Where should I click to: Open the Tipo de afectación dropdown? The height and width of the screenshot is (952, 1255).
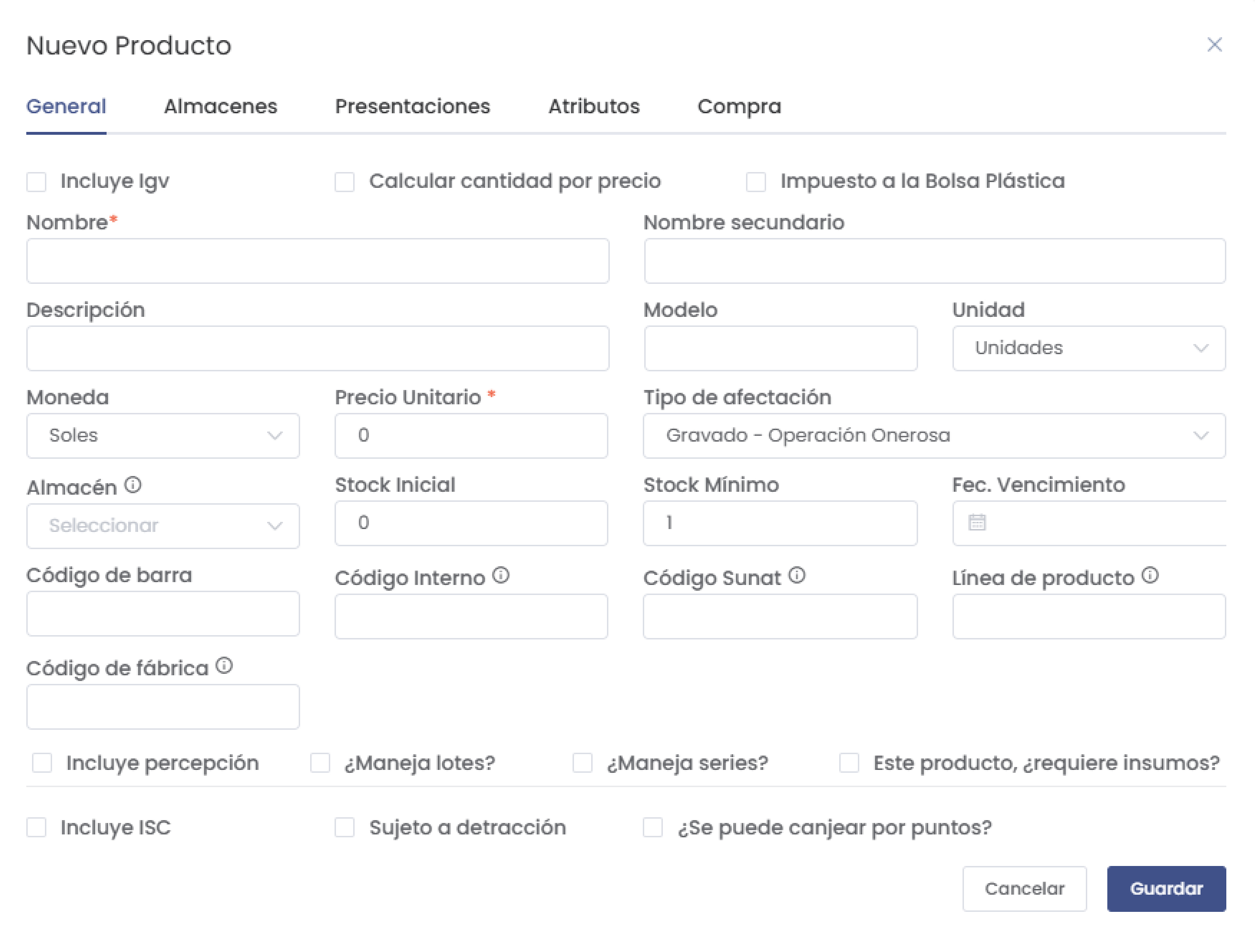coord(934,436)
